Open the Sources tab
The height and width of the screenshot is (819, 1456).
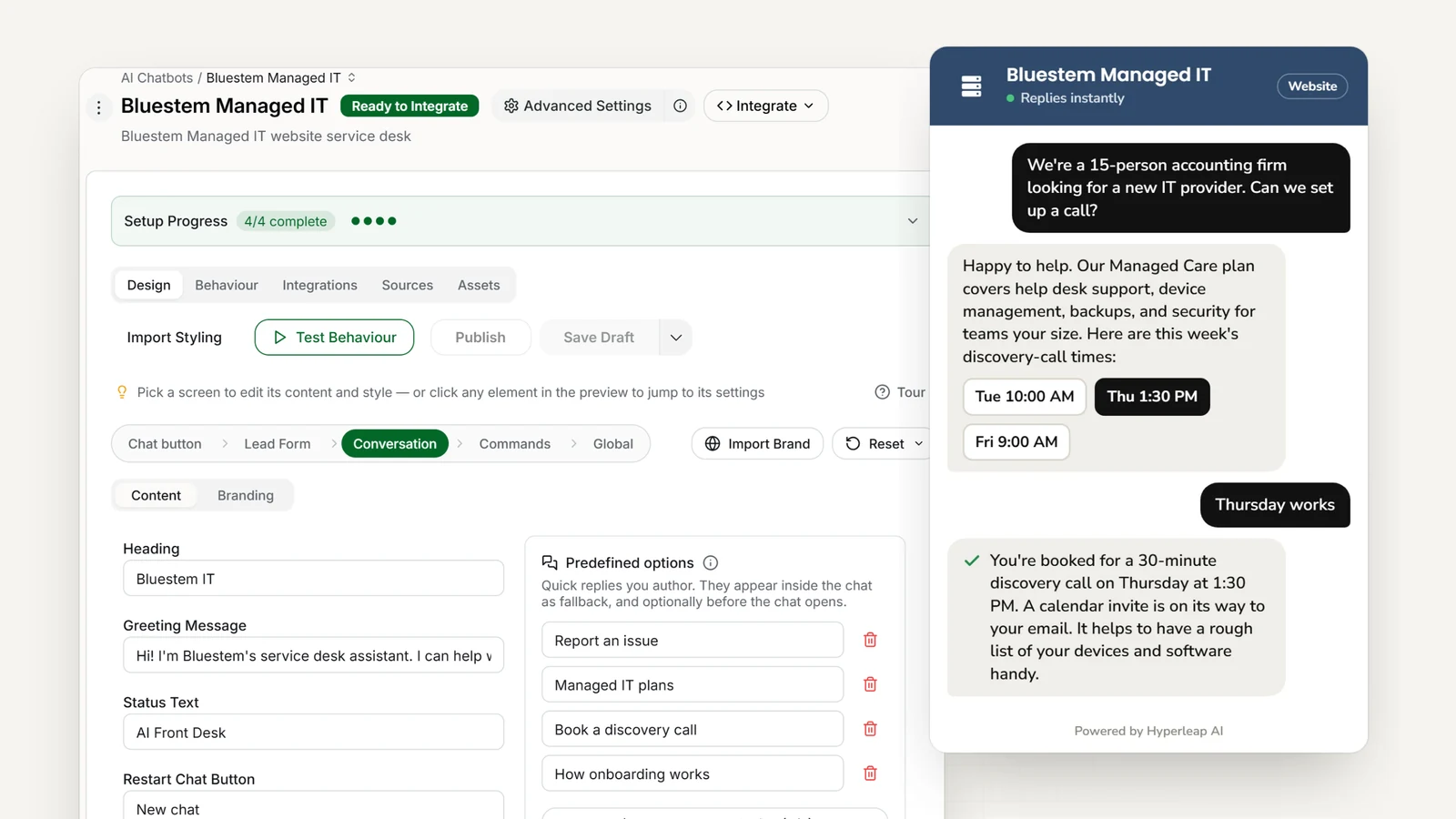tap(408, 285)
